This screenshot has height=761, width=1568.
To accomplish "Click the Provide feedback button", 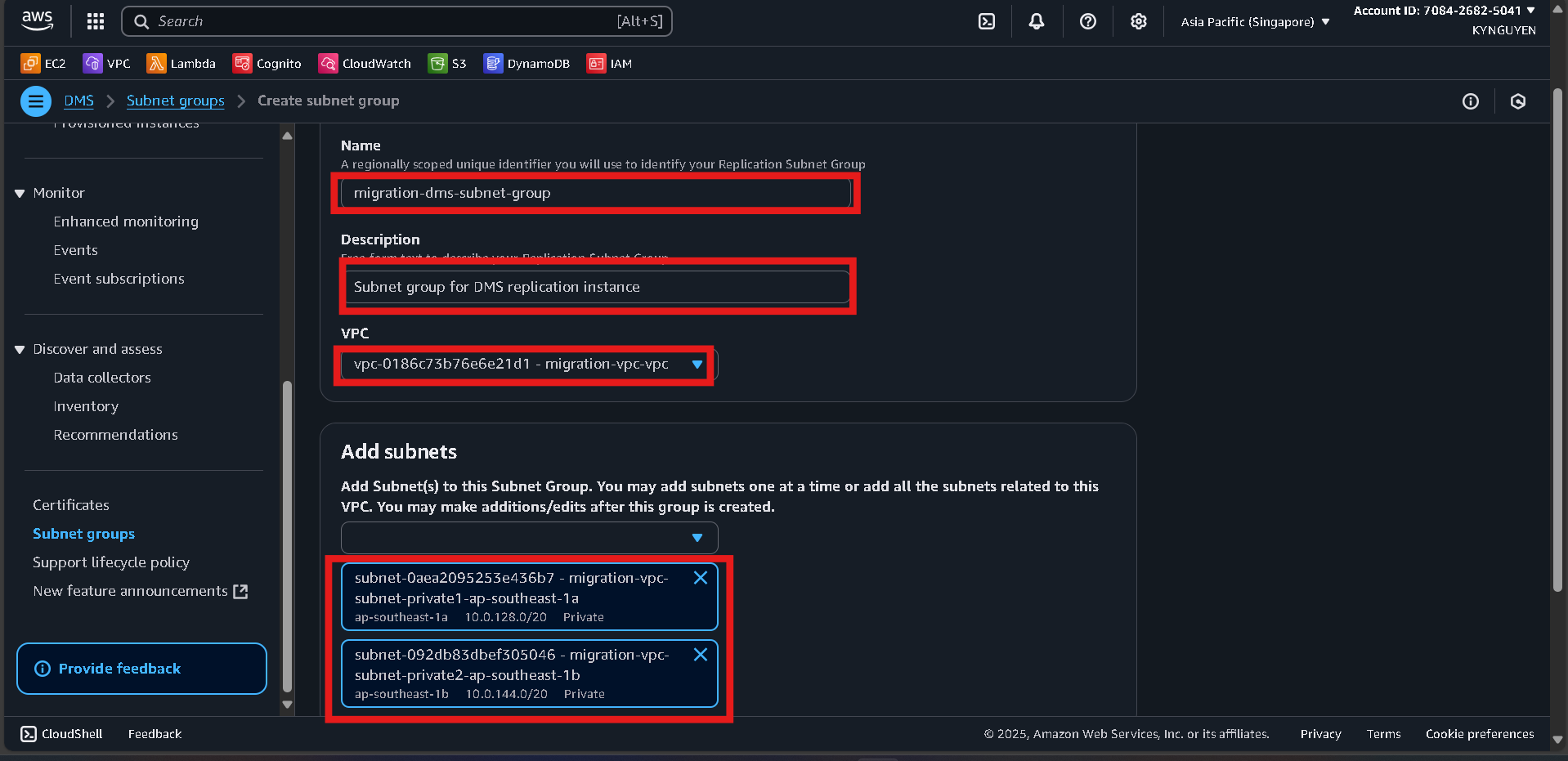I will point(141,668).
